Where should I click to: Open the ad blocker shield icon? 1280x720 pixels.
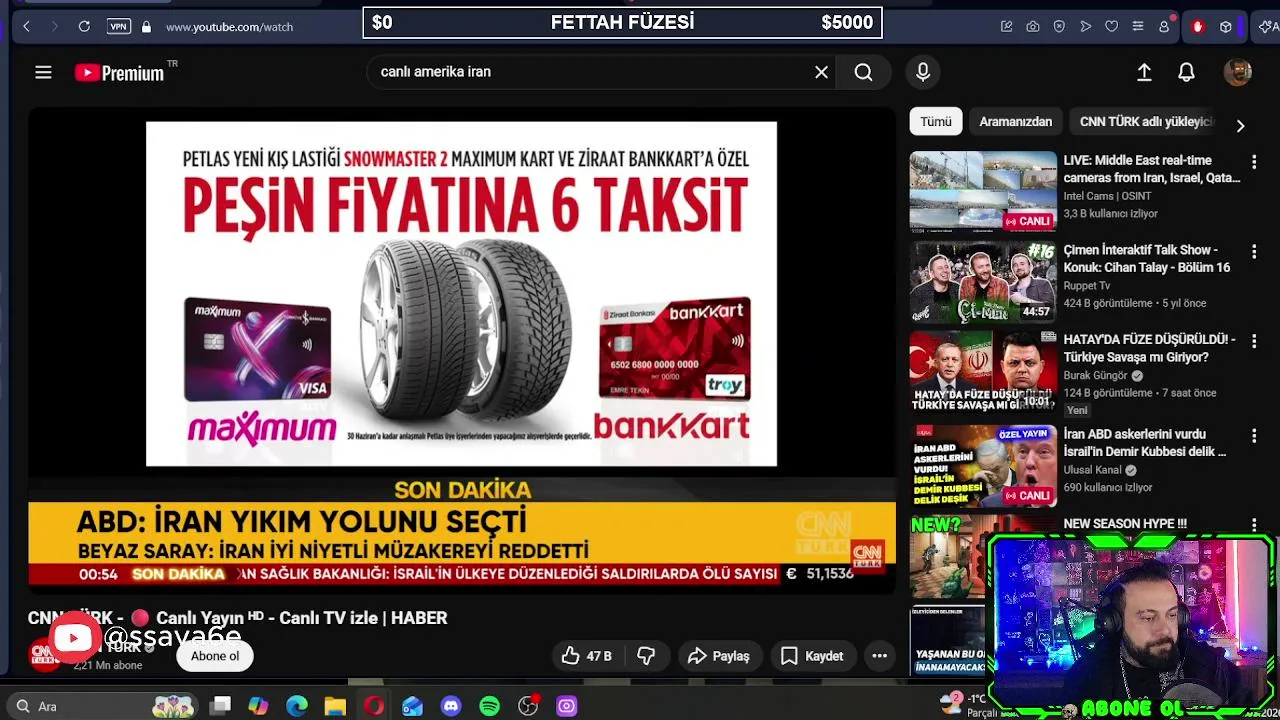click(1059, 27)
